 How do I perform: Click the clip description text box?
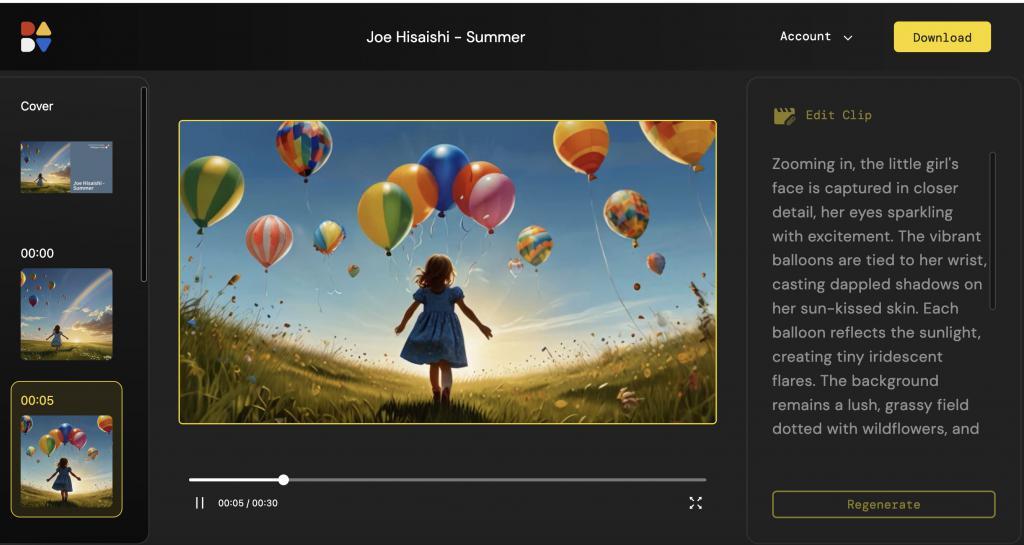click(878, 296)
